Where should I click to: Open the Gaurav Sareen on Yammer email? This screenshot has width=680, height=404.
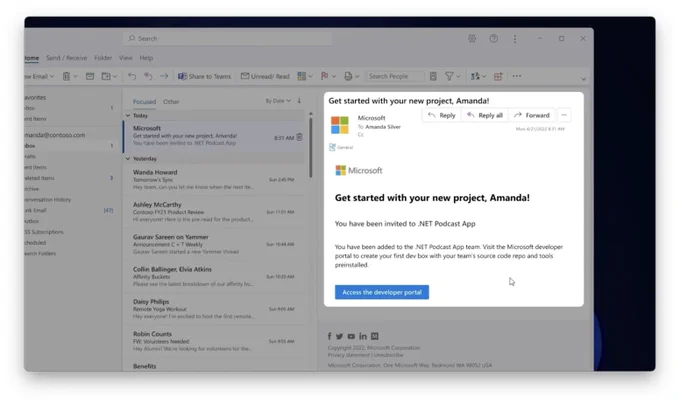tap(214, 244)
